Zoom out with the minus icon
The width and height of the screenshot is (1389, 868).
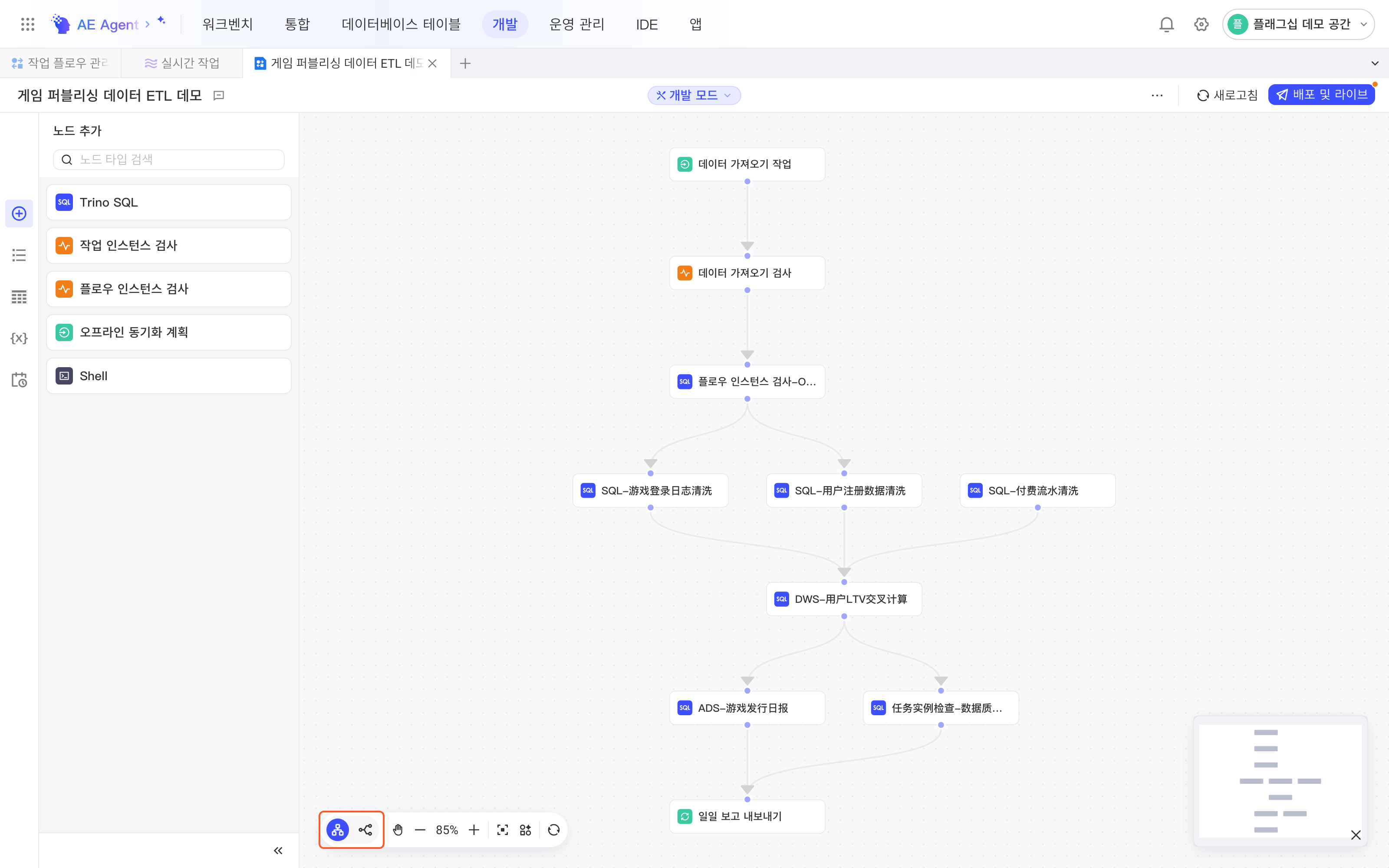tap(420, 829)
